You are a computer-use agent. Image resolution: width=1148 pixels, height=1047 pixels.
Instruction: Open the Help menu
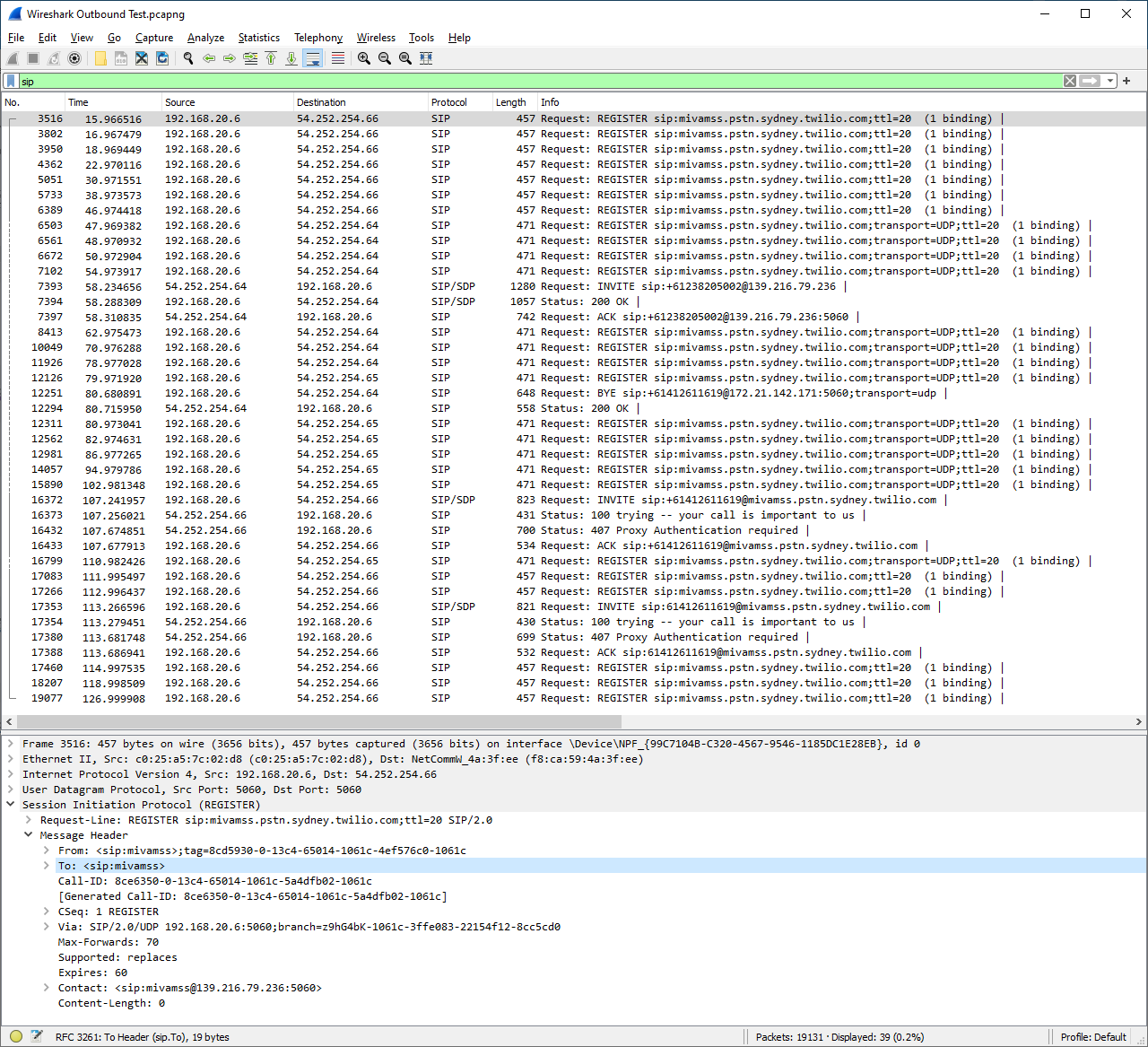pos(459,38)
